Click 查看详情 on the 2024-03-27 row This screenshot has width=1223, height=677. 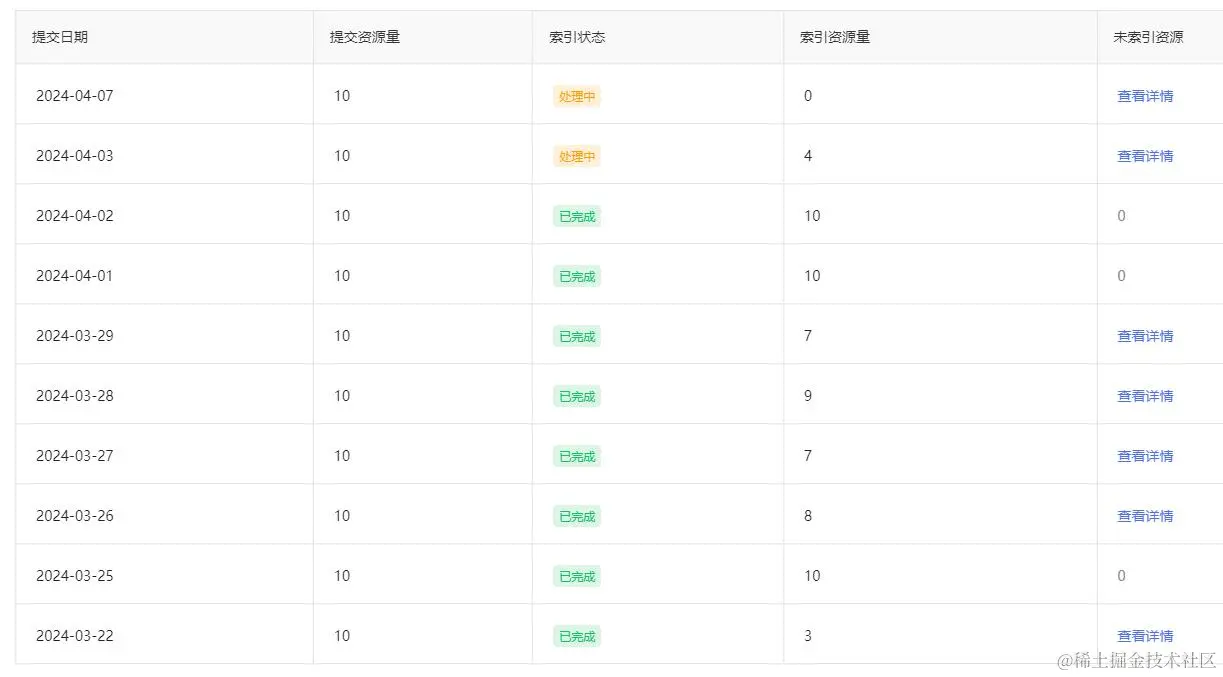[x=1144, y=456]
